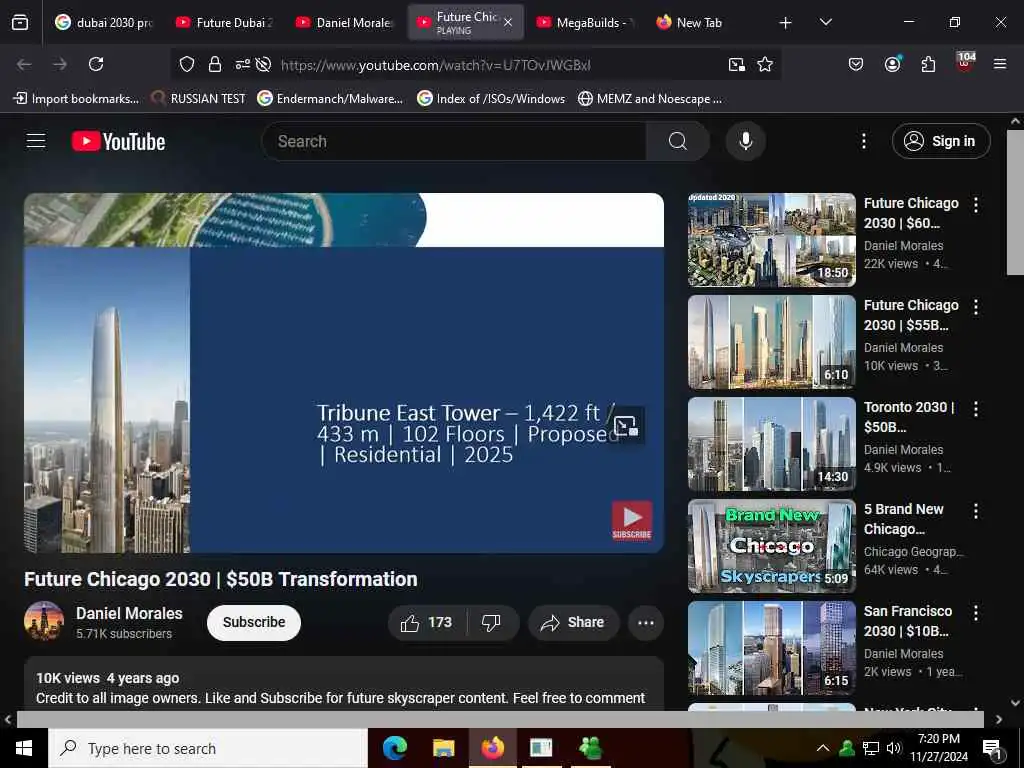Expand the list all tabs chevron
The height and width of the screenshot is (768, 1024).
pyautogui.click(x=825, y=22)
